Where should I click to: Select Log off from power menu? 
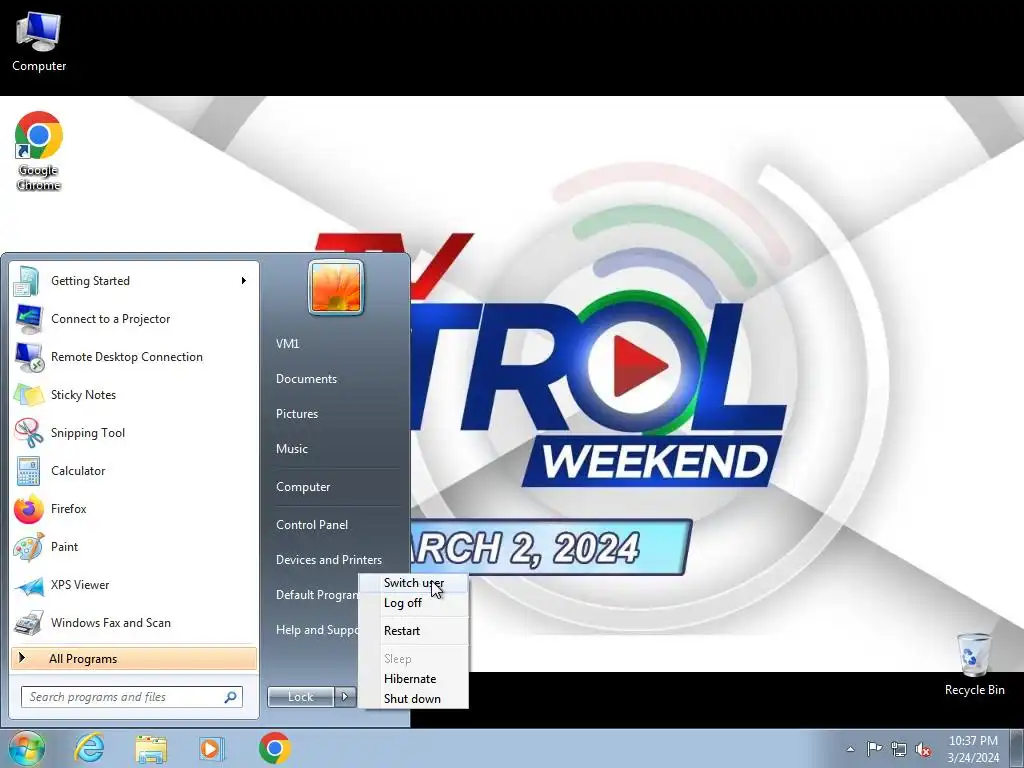(414, 603)
